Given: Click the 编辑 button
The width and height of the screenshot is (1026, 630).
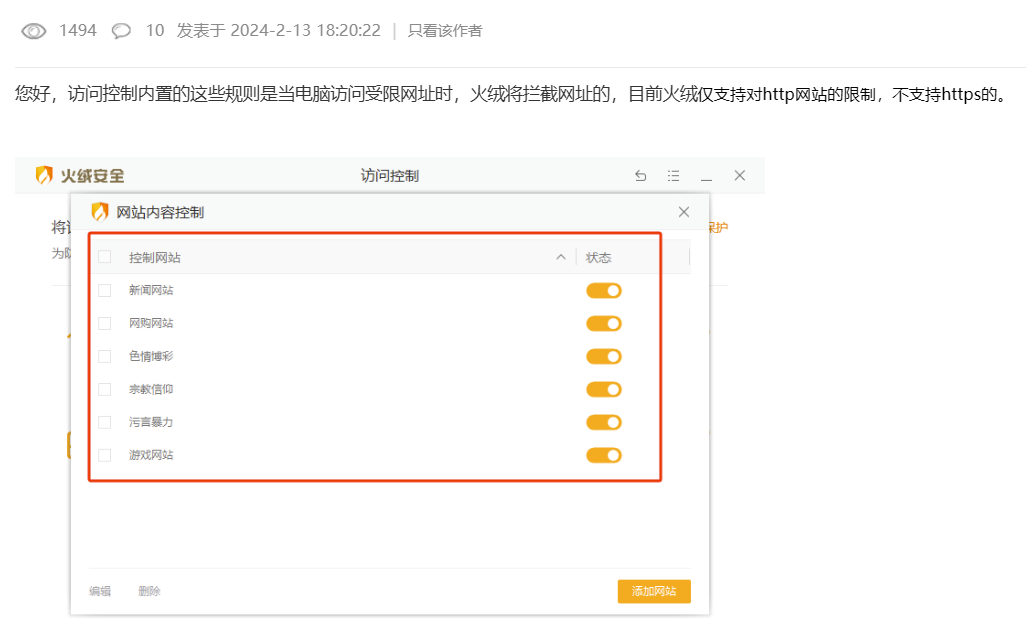Looking at the screenshot, I should pos(100,592).
